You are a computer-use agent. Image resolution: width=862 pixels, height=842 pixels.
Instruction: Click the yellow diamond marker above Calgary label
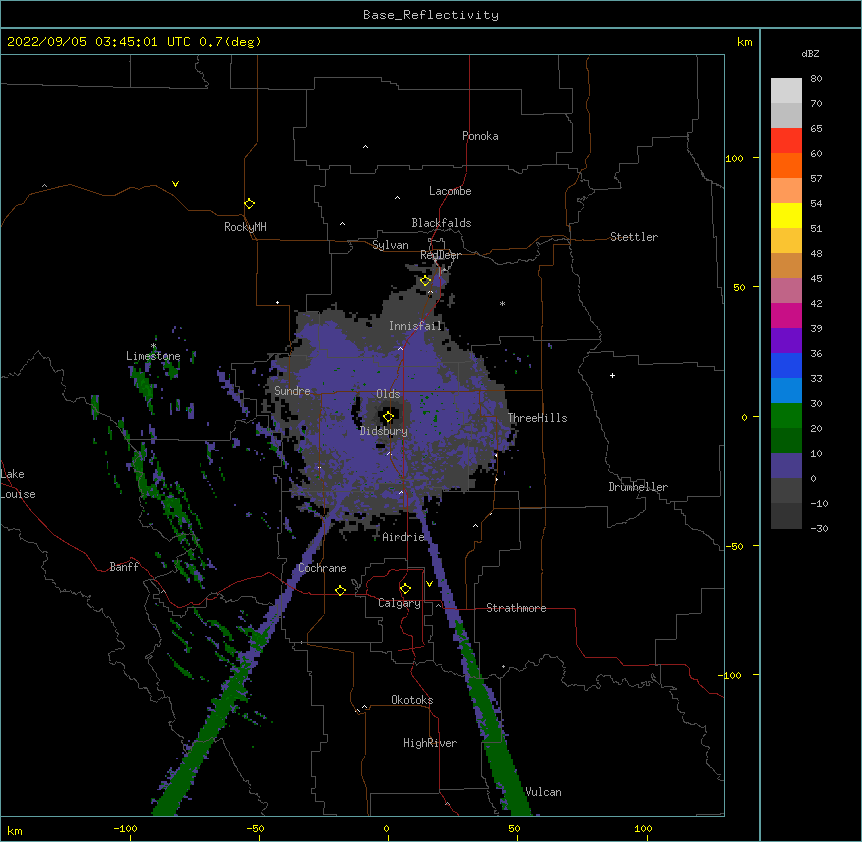(405, 589)
